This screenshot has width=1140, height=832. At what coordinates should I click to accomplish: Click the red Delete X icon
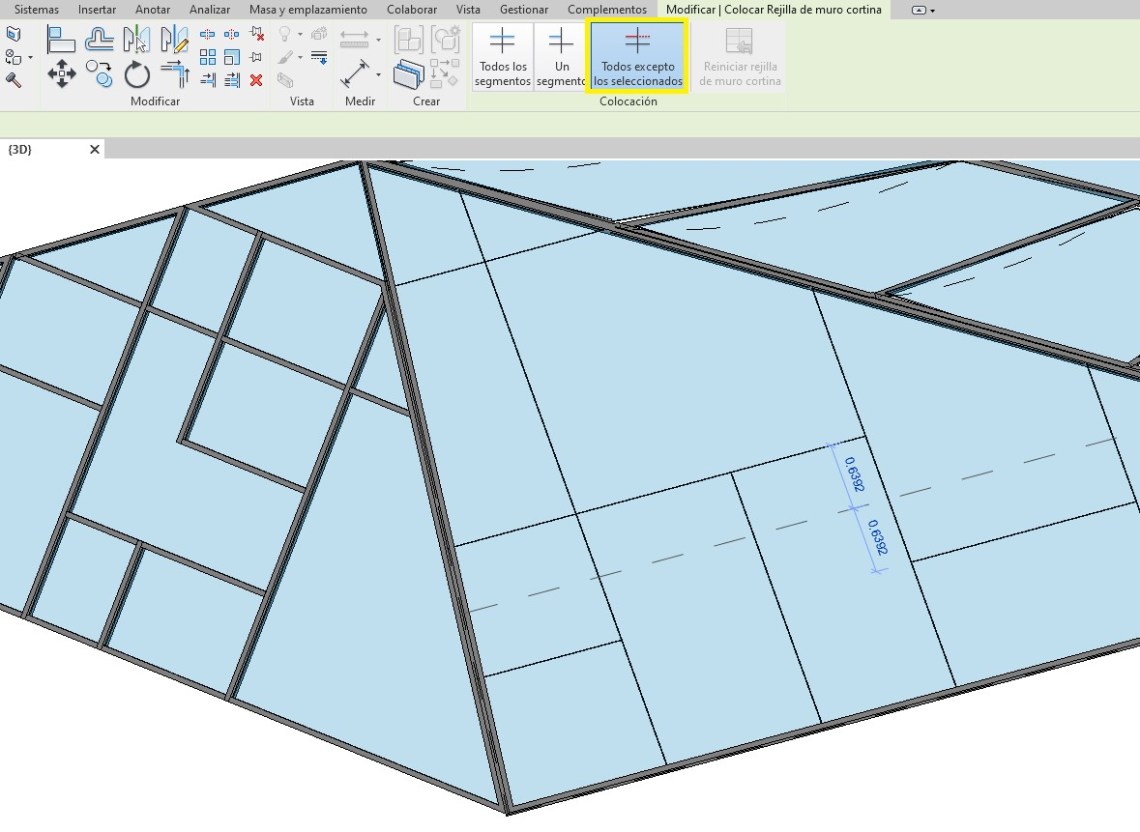pos(256,80)
